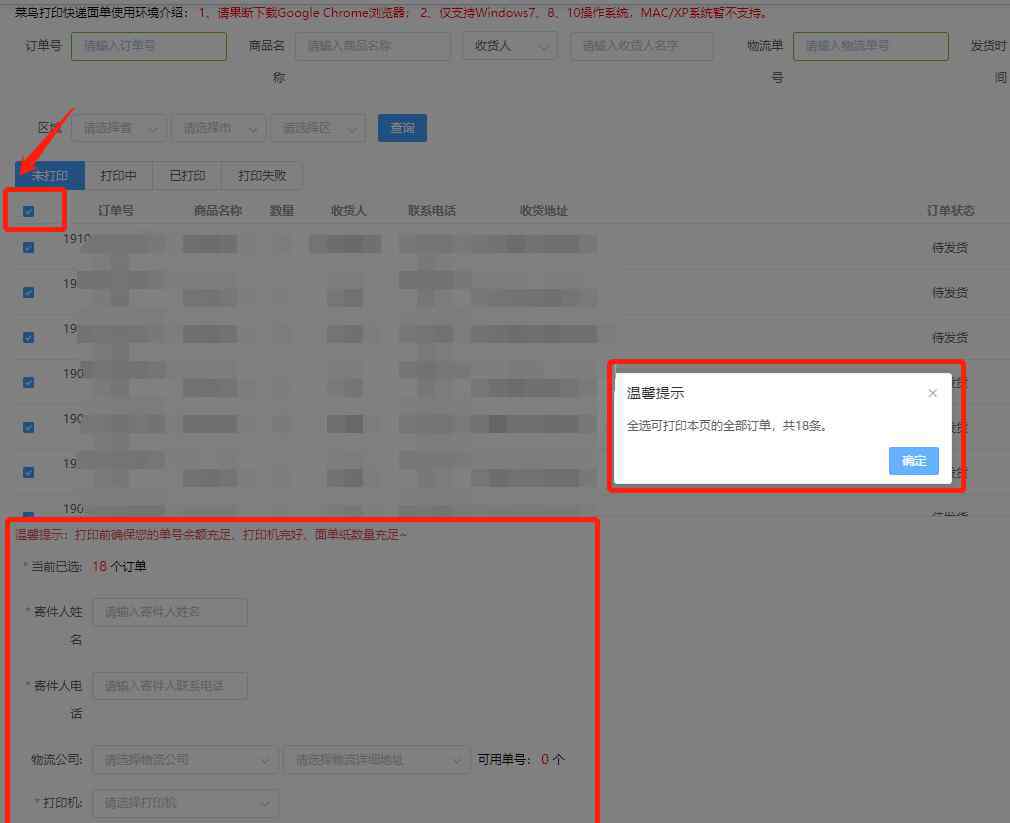Click the 请输入订单号 input field
The height and width of the screenshot is (823, 1010).
148,46
